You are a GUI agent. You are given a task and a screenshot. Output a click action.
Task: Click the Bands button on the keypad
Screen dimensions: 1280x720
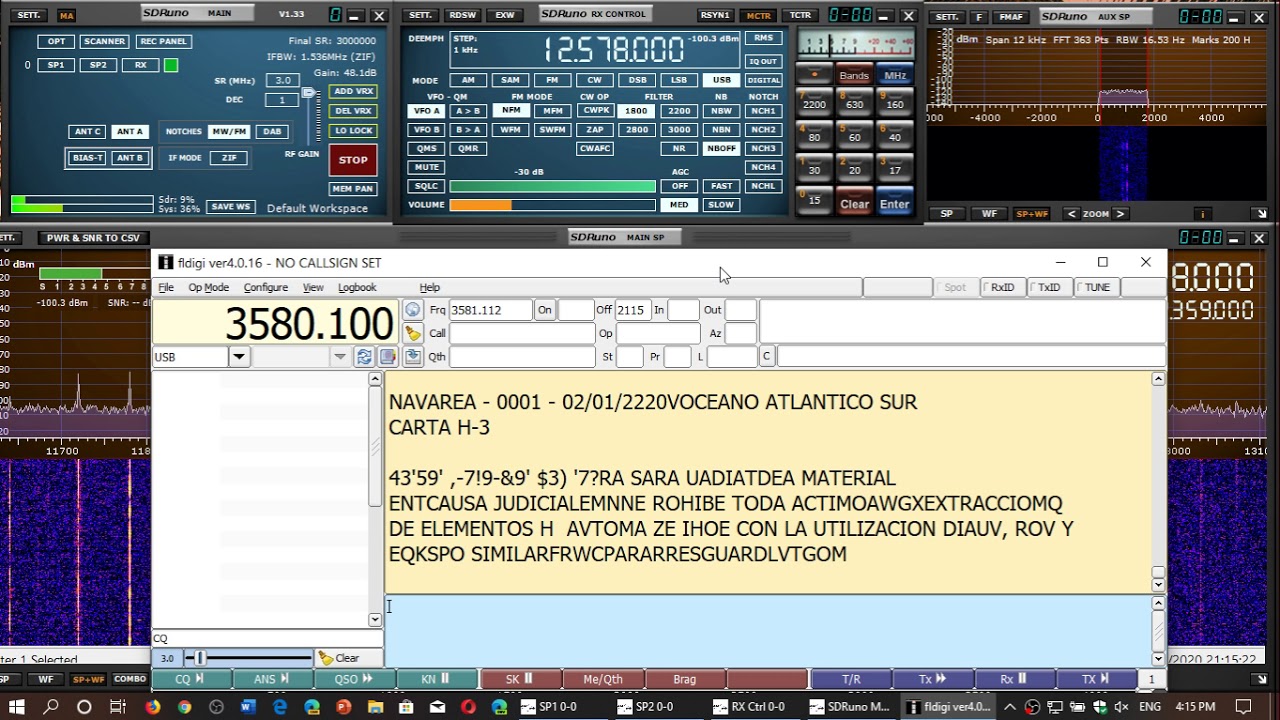pos(854,75)
